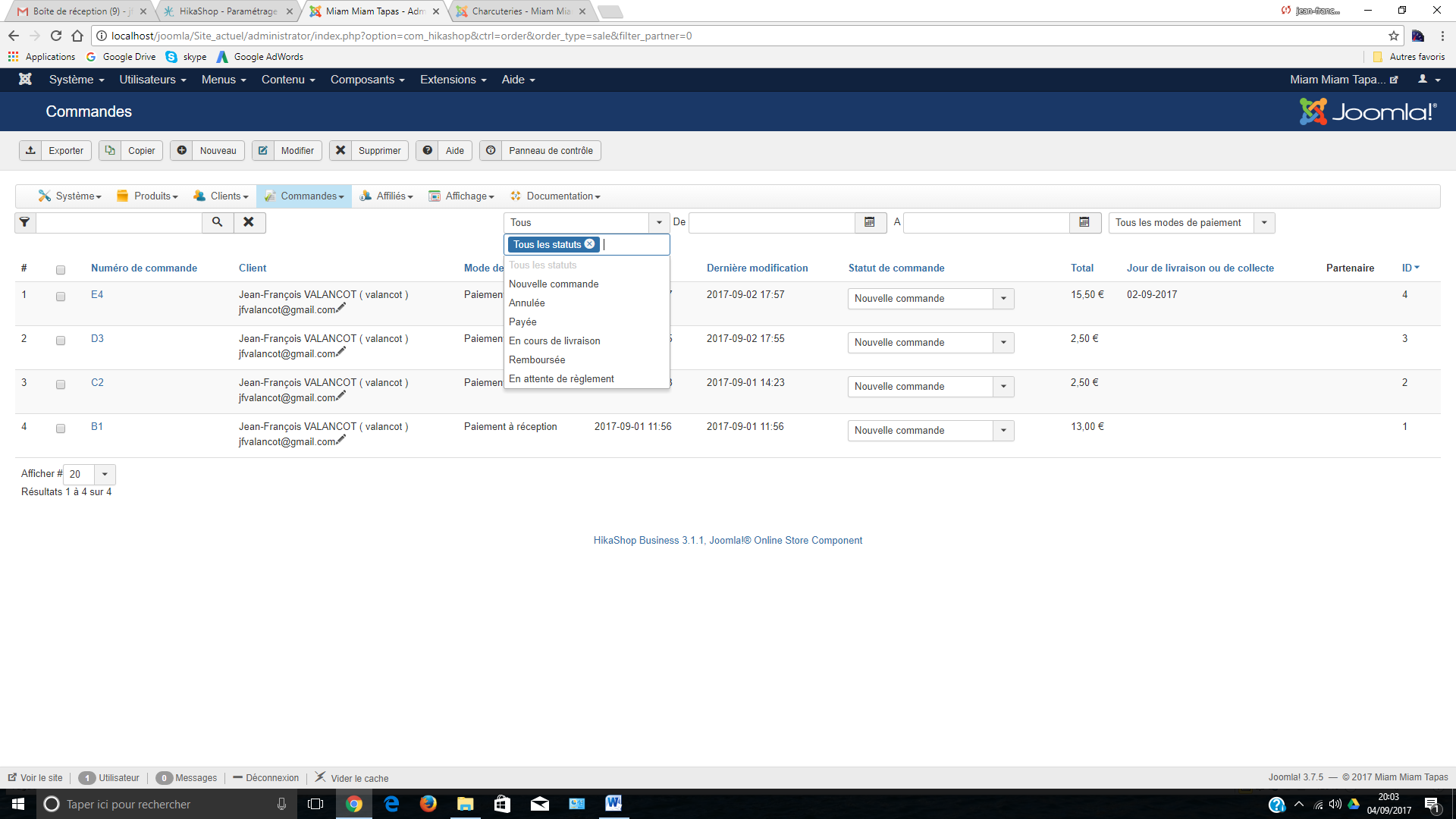The height and width of the screenshot is (819, 1456).
Task: Click the pencil icon next to E4 client email
Action: point(341,308)
